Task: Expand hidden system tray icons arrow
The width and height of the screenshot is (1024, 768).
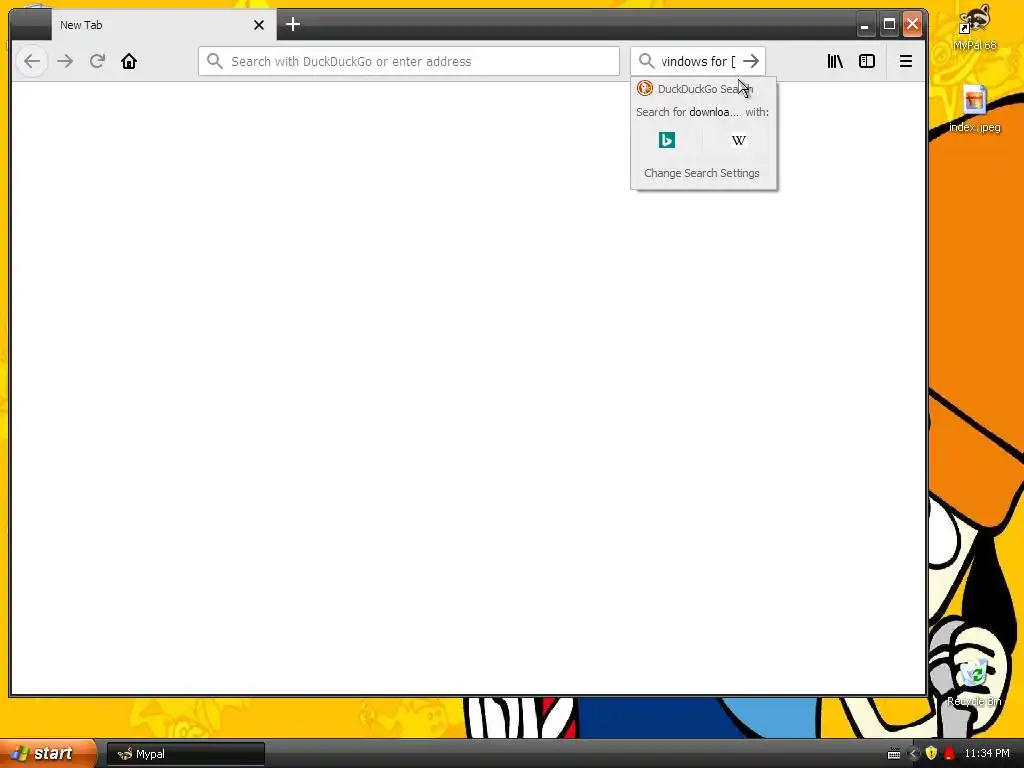Action: pyautogui.click(x=913, y=754)
